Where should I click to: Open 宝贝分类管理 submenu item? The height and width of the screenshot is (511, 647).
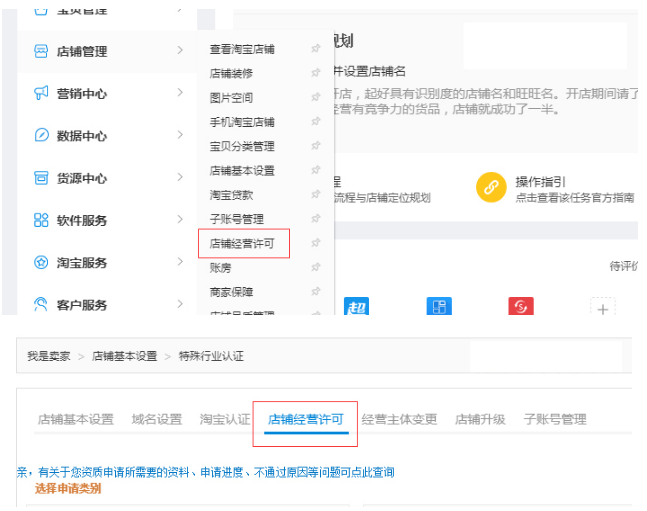pyautogui.click(x=242, y=146)
